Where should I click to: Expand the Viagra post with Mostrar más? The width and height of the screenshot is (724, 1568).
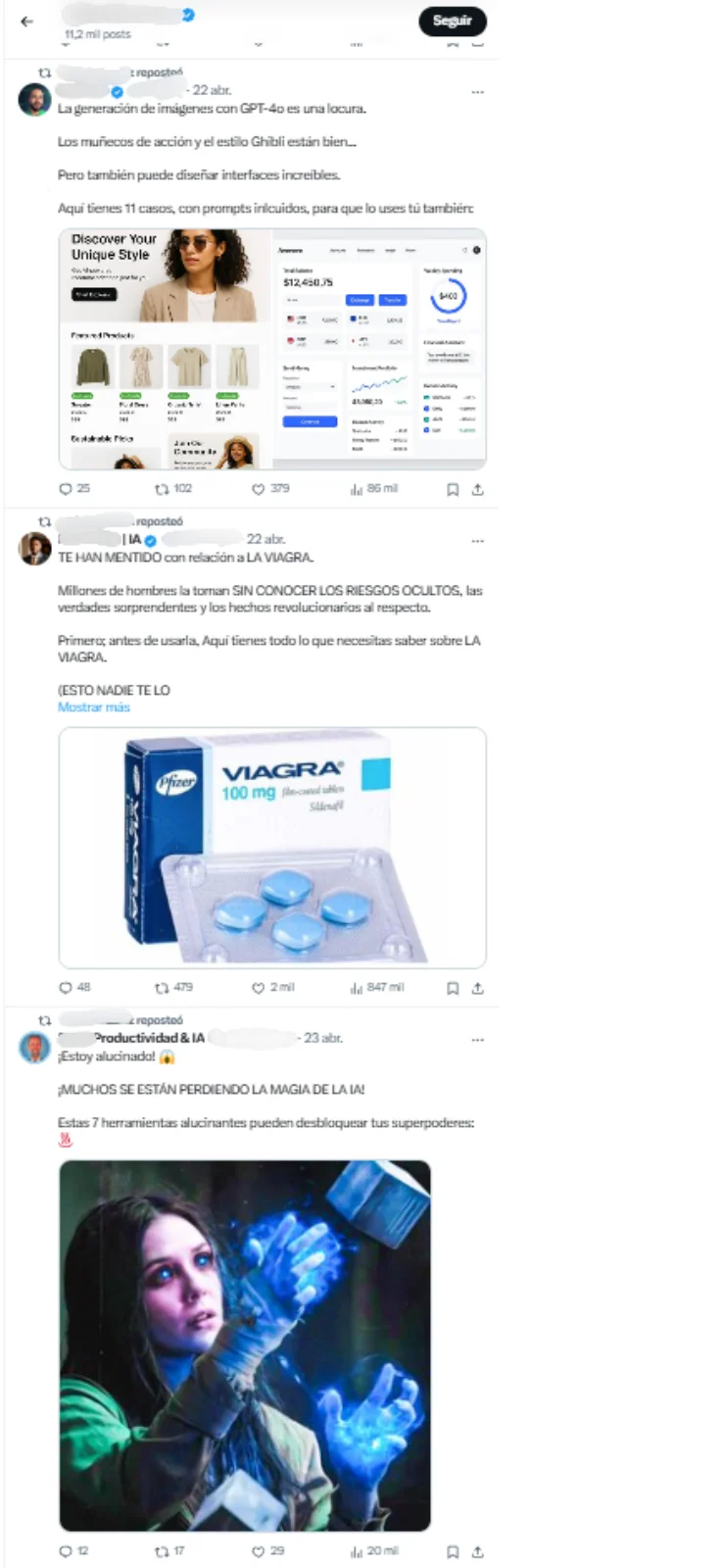93,707
